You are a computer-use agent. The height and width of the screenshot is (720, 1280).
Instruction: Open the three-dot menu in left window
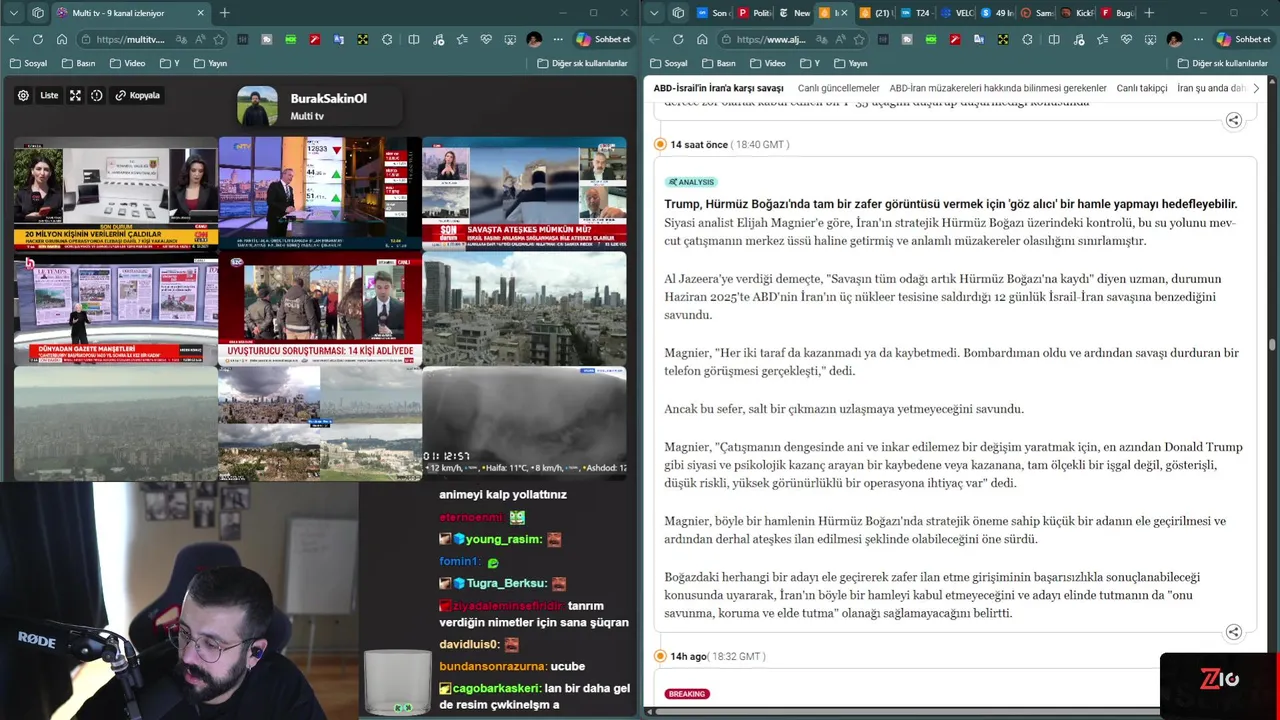(558, 39)
